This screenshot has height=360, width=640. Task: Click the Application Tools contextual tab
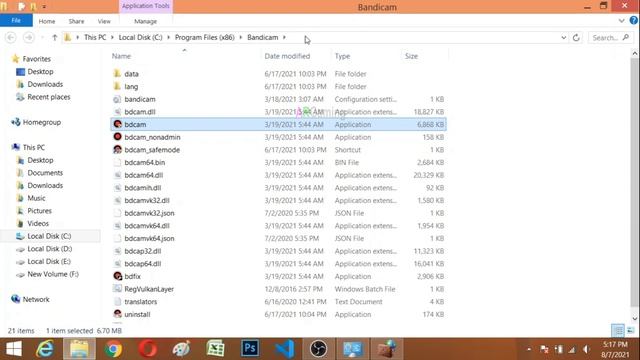click(146, 6)
